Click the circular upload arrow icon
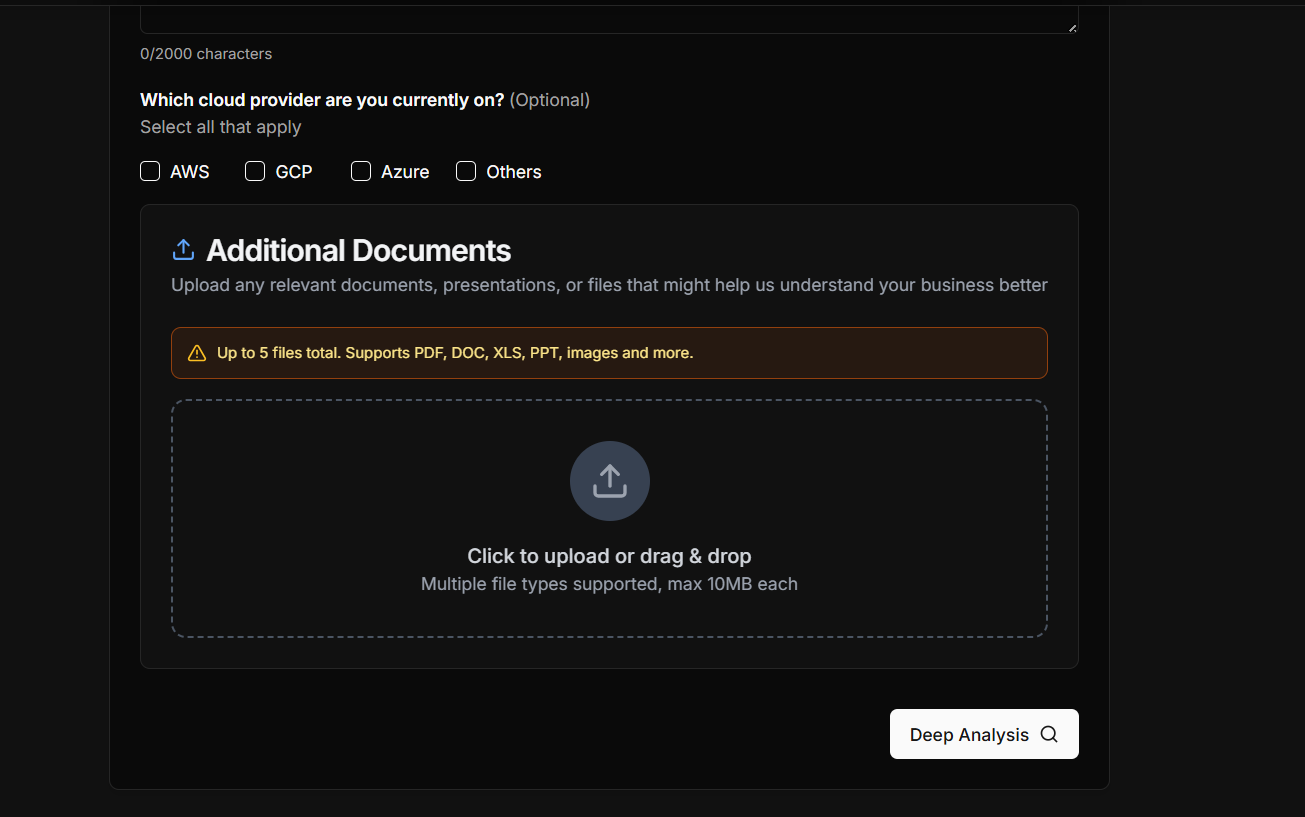 [609, 481]
